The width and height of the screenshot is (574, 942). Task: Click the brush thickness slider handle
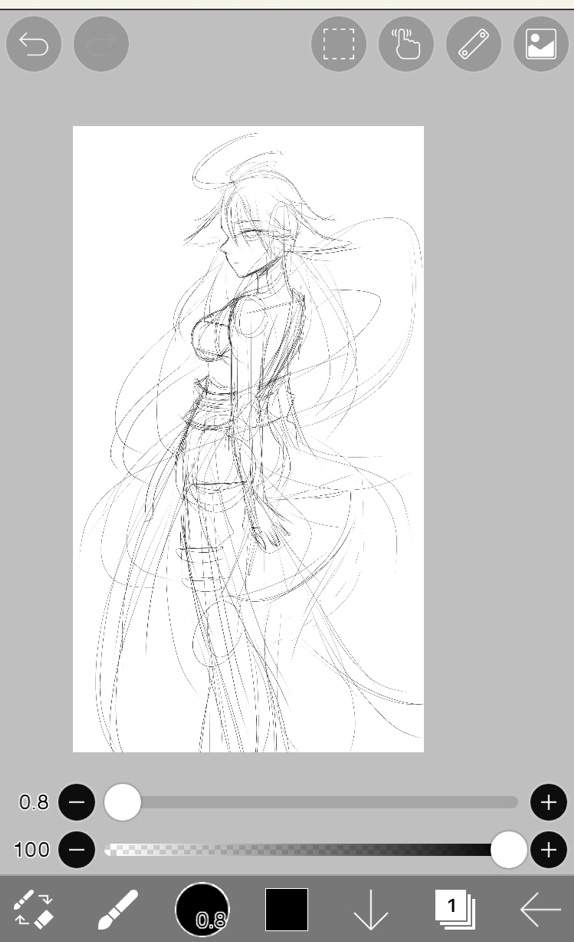click(123, 802)
